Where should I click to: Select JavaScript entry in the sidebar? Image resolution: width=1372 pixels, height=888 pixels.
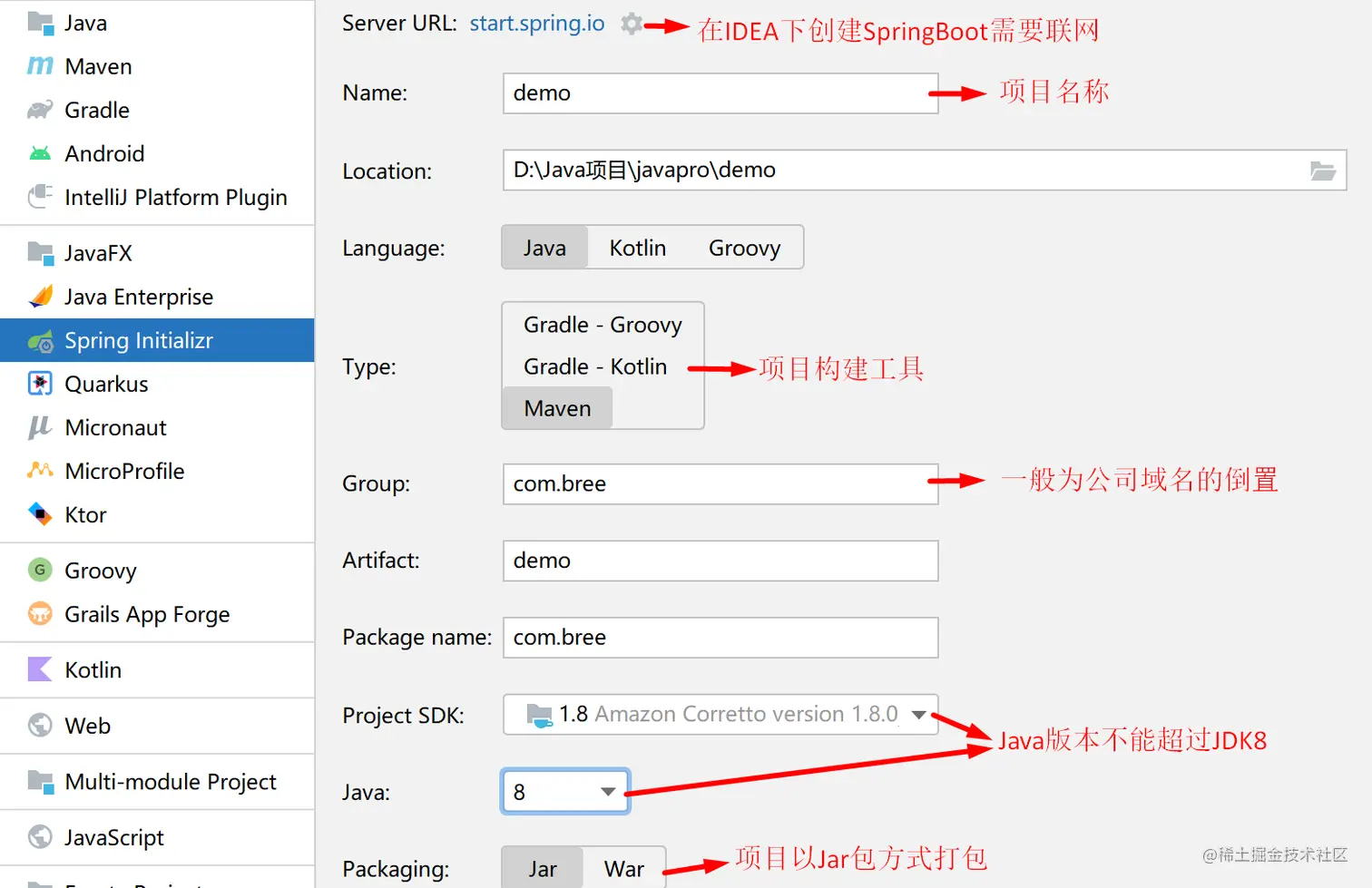coord(157,837)
